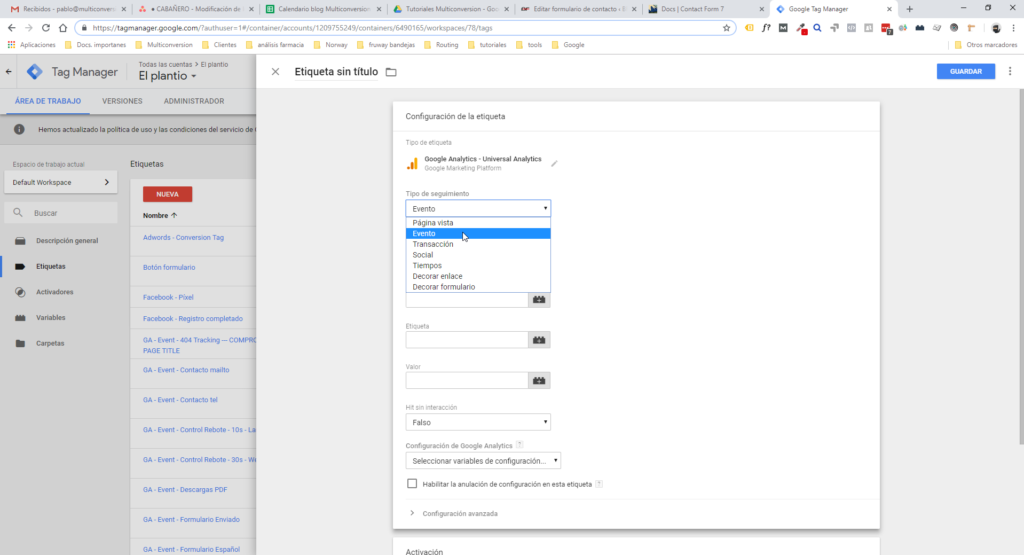The width and height of the screenshot is (1024, 555).
Task: Click the GUARDAR button
Action: tap(966, 71)
